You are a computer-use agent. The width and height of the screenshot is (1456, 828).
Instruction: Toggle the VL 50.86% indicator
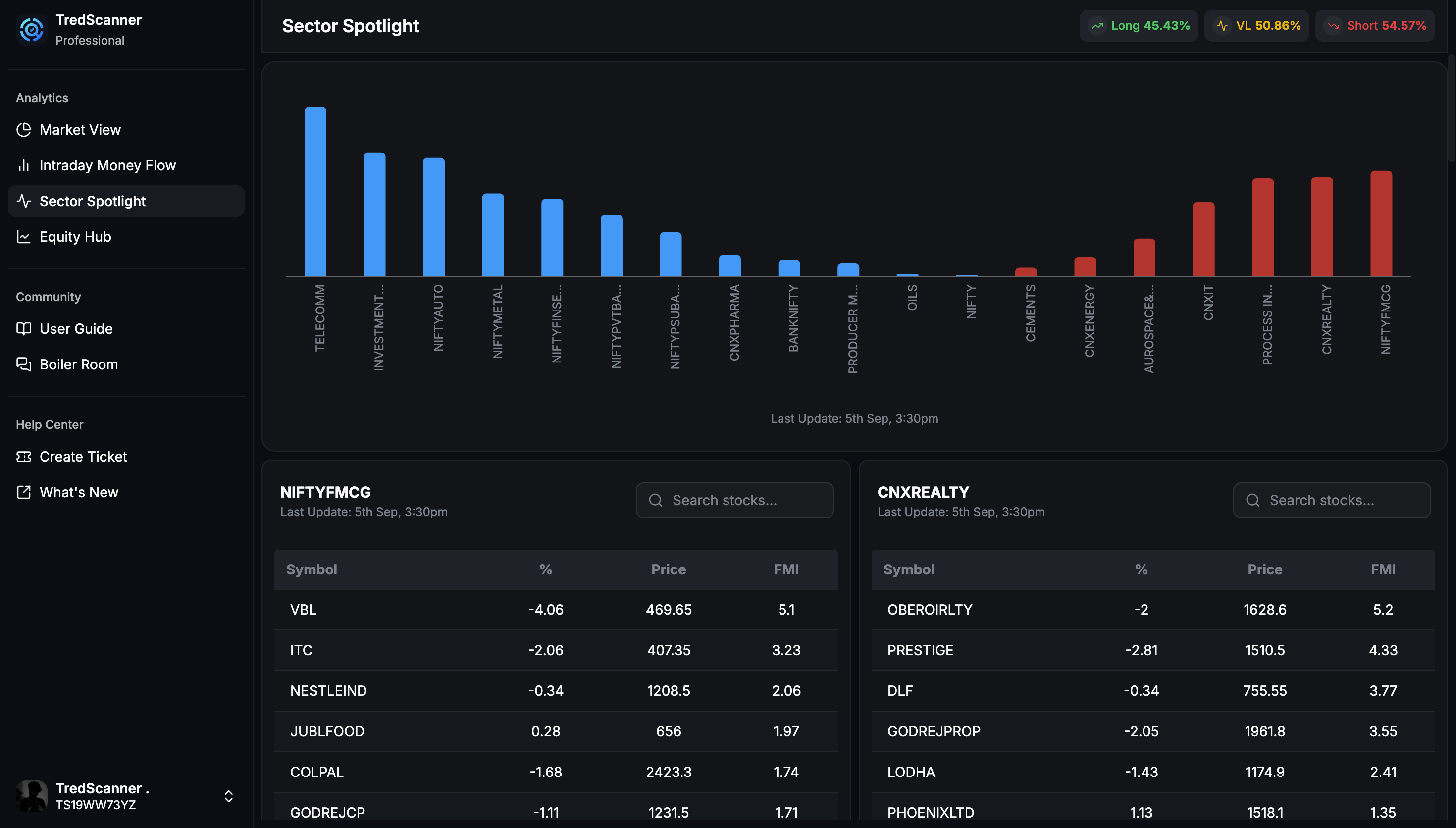[1256, 25]
